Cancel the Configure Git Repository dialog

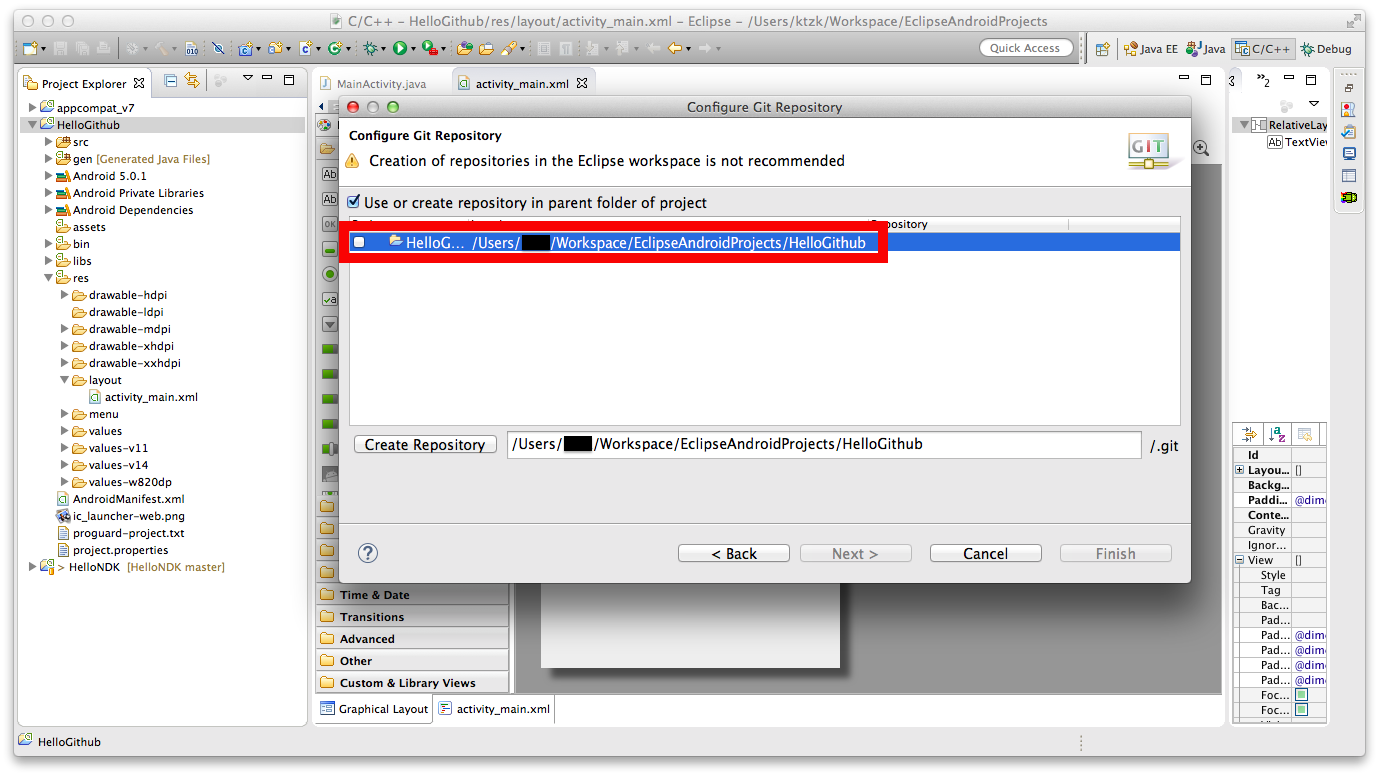coord(985,553)
